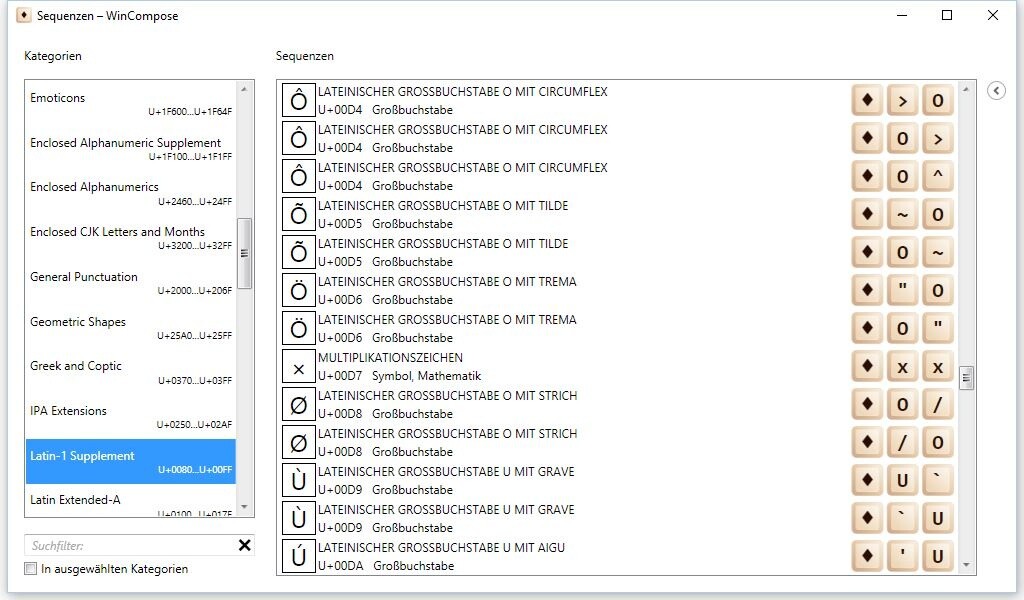The image size is (1024, 600).
Task: Click the first 'x' key in the multiplication sequence
Action: tap(903, 366)
